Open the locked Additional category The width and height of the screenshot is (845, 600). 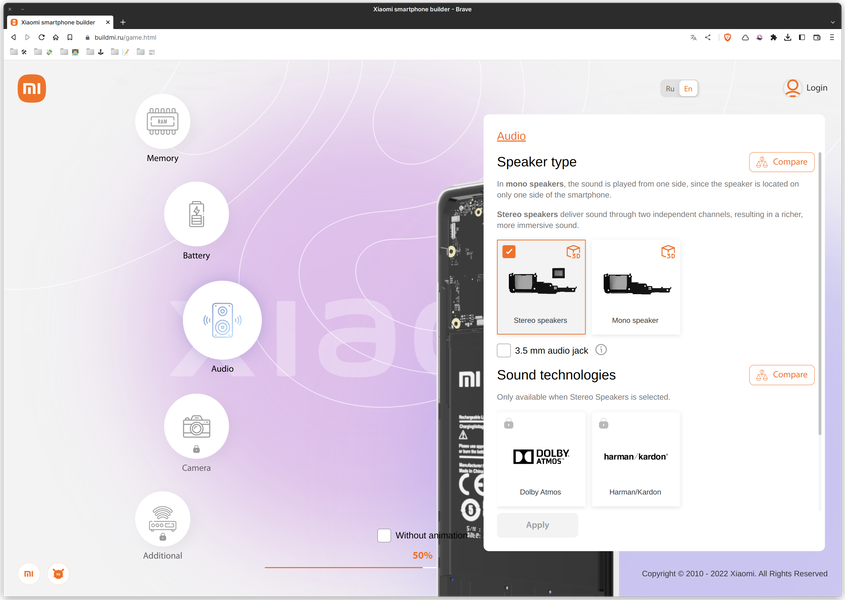pos(162,519)
